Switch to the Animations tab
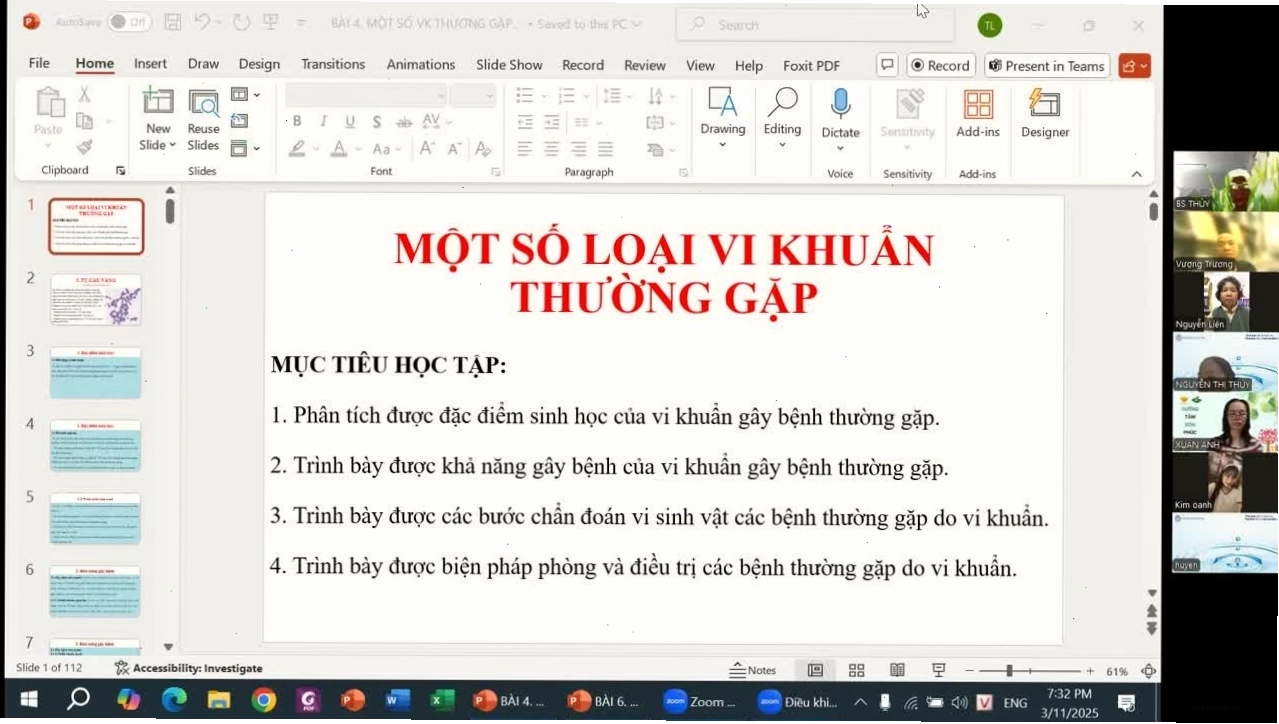Screen dimensions: 1279x724 [x=421, y=64]
